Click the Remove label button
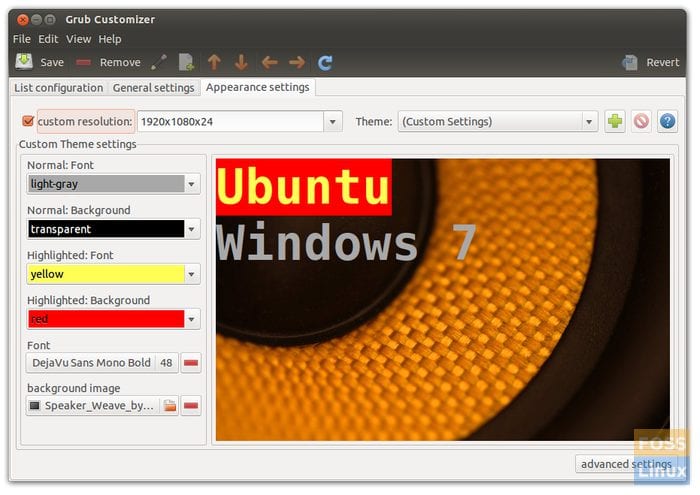Image resolution: width=700 pixels, height=495 pixels. click(x=120, y=62)
